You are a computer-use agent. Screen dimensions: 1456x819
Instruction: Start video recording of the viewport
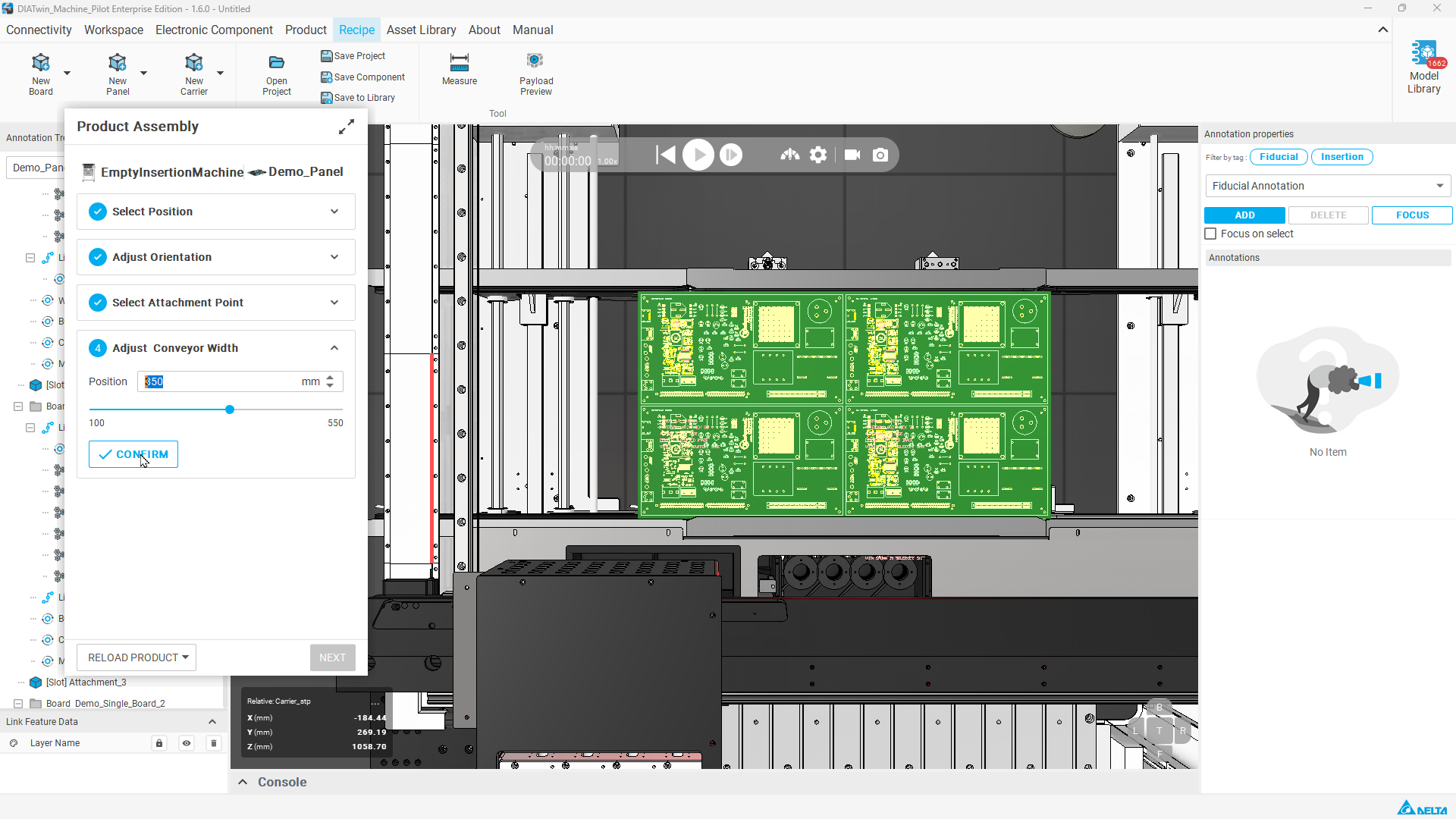(x=852, y=155)
